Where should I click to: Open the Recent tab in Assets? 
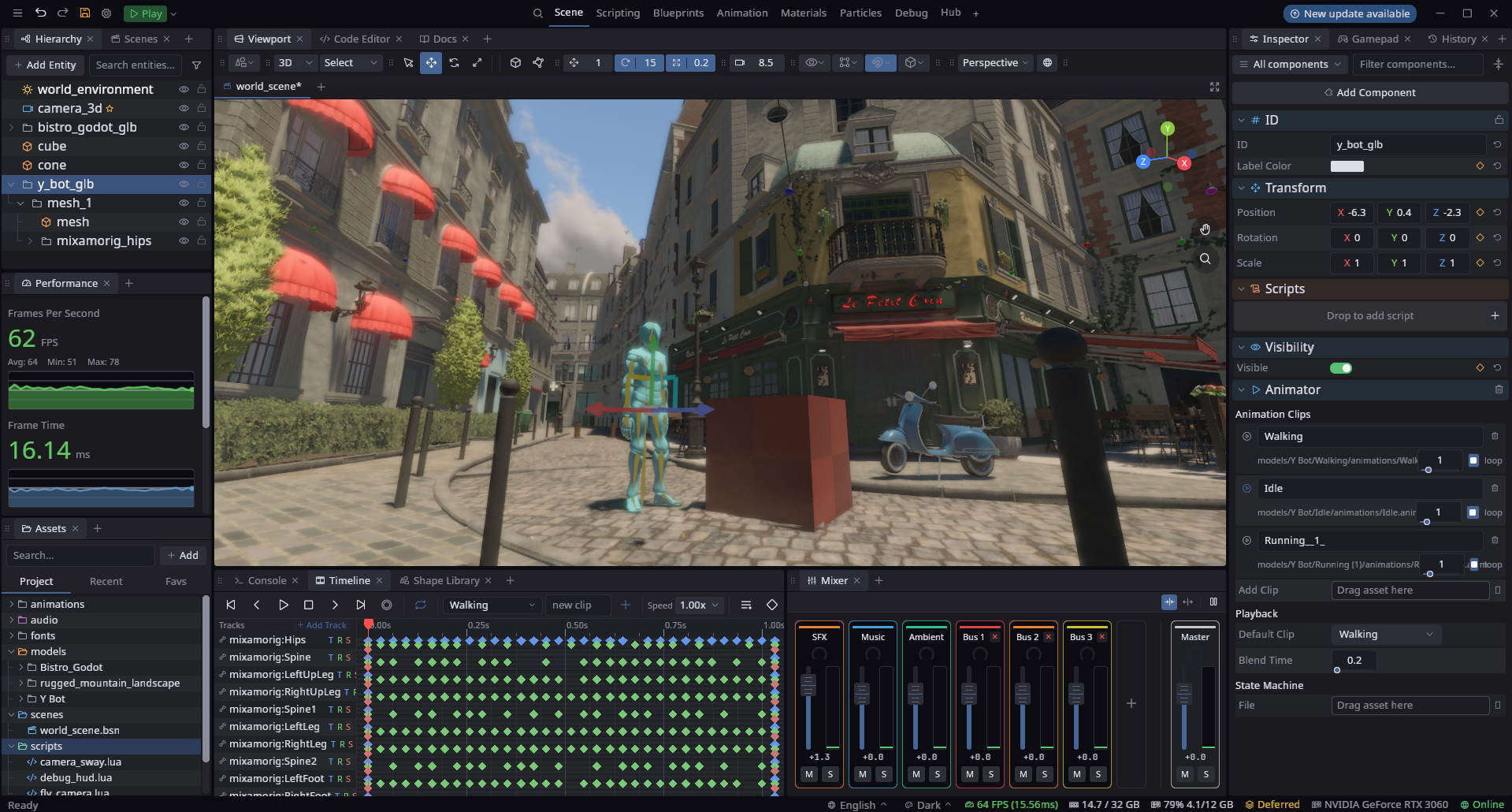pos(106,582)
